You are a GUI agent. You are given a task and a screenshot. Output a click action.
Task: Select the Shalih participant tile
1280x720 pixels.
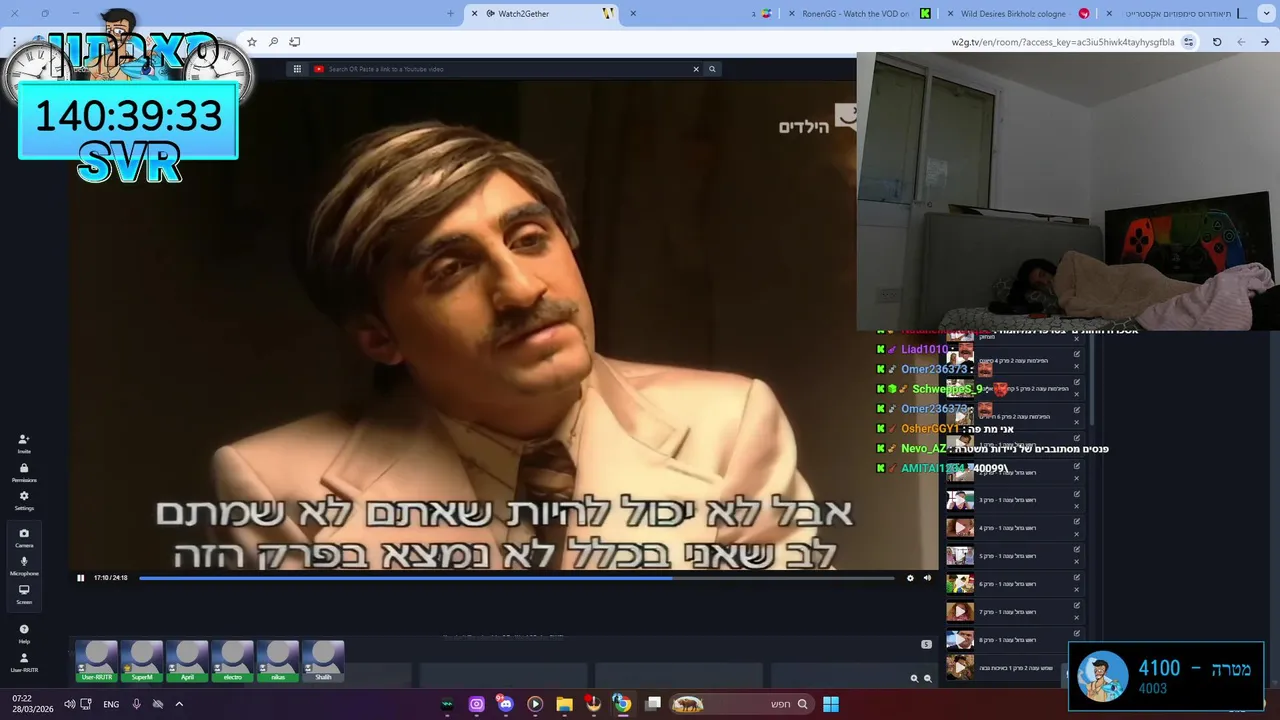click(x=323, y=661)
